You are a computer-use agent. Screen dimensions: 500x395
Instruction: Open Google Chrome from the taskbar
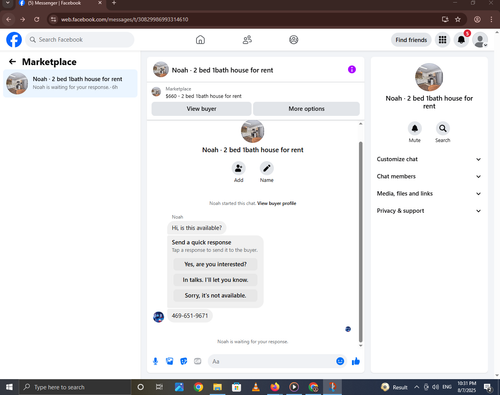198,387
